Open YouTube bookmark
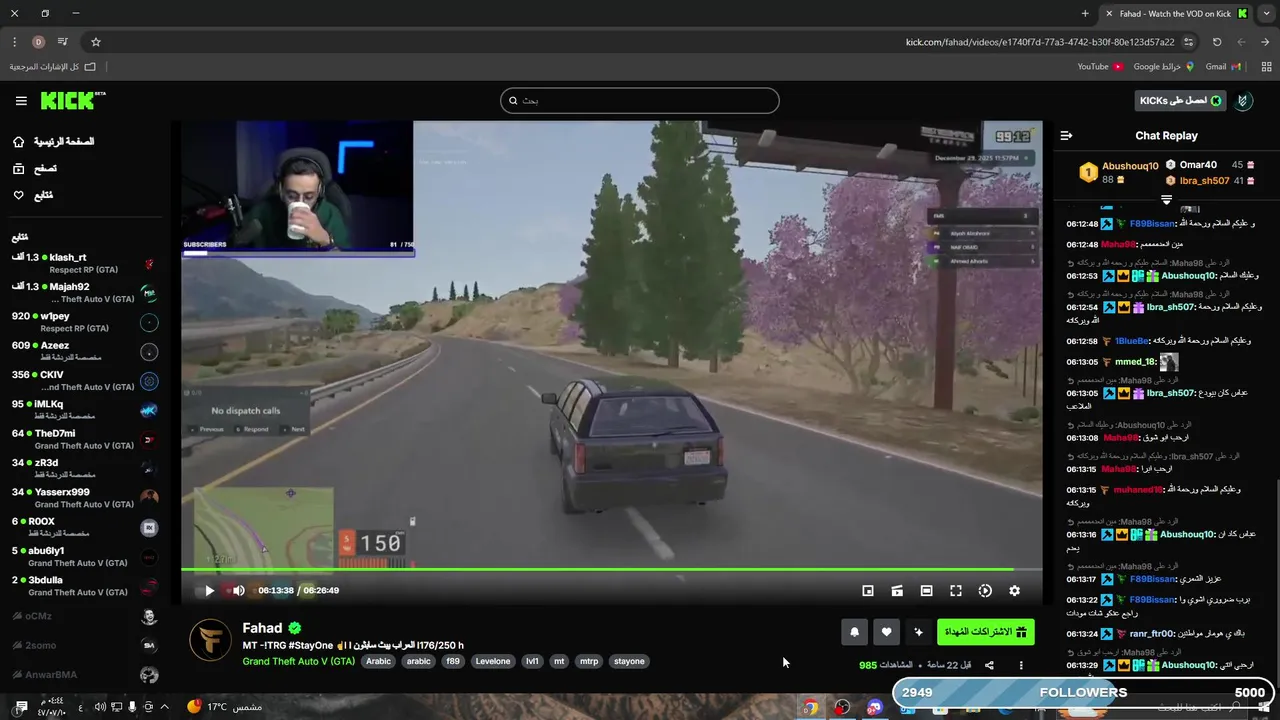The width and height of the screenshot is (1280, 720). click(x=1100, y=67)
